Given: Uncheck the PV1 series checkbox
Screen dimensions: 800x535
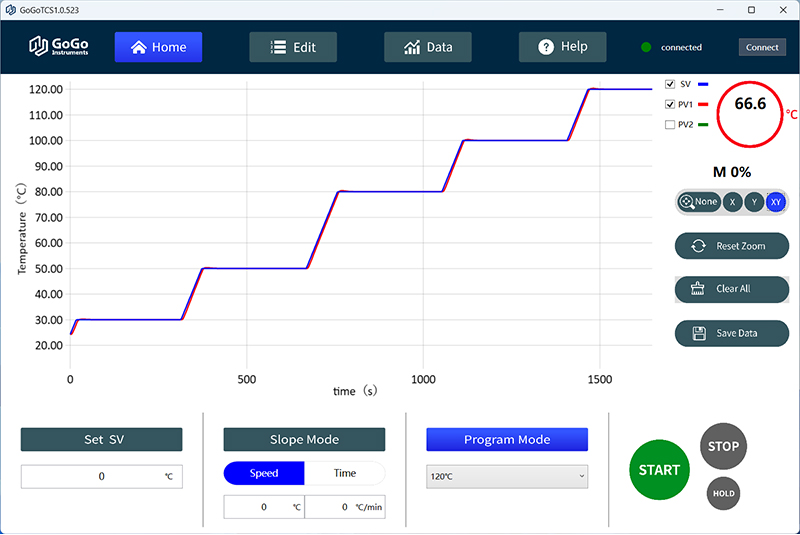Looking at the screenshot, I should (670, 104).
